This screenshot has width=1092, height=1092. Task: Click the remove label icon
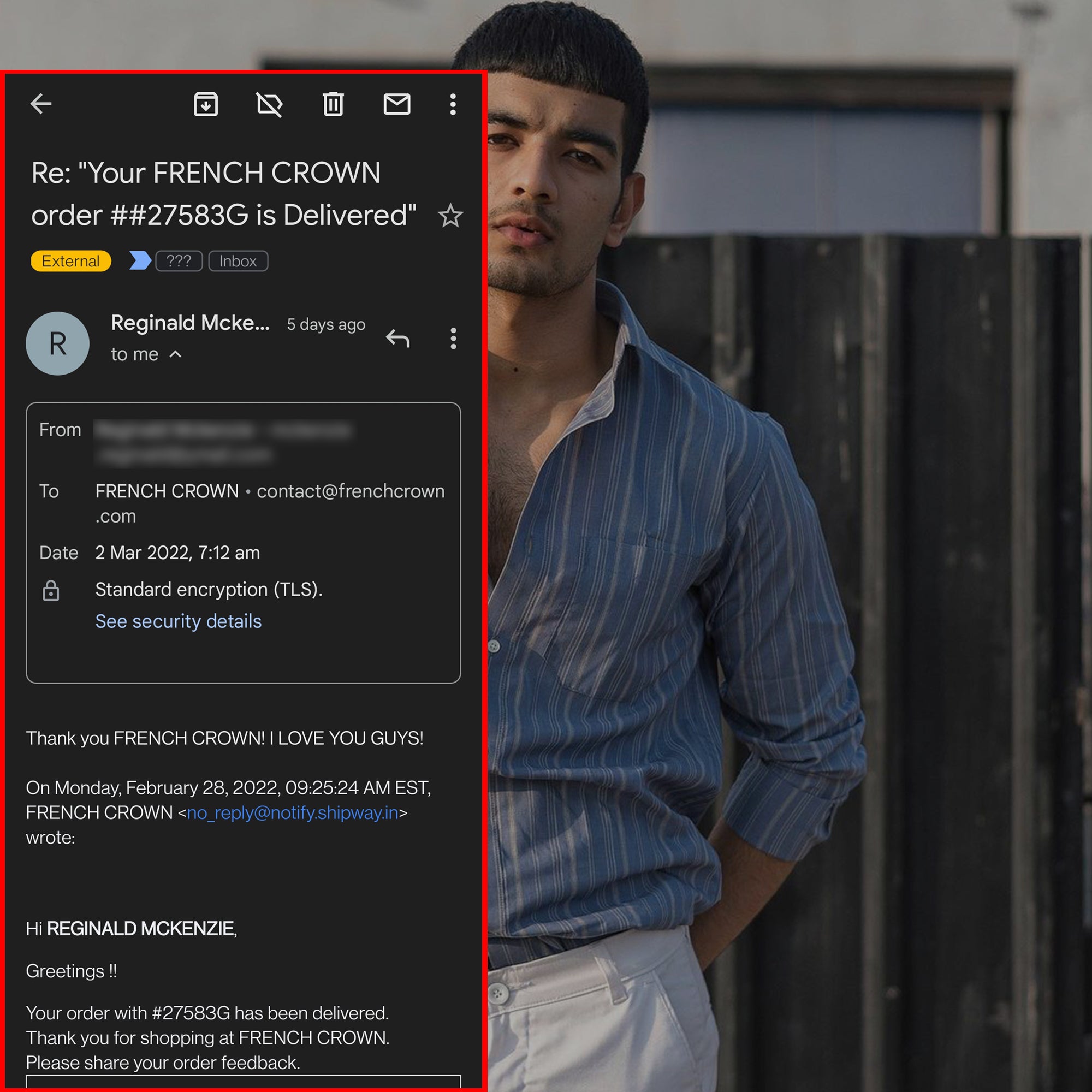pyautogui.click(x=270, y=105)
